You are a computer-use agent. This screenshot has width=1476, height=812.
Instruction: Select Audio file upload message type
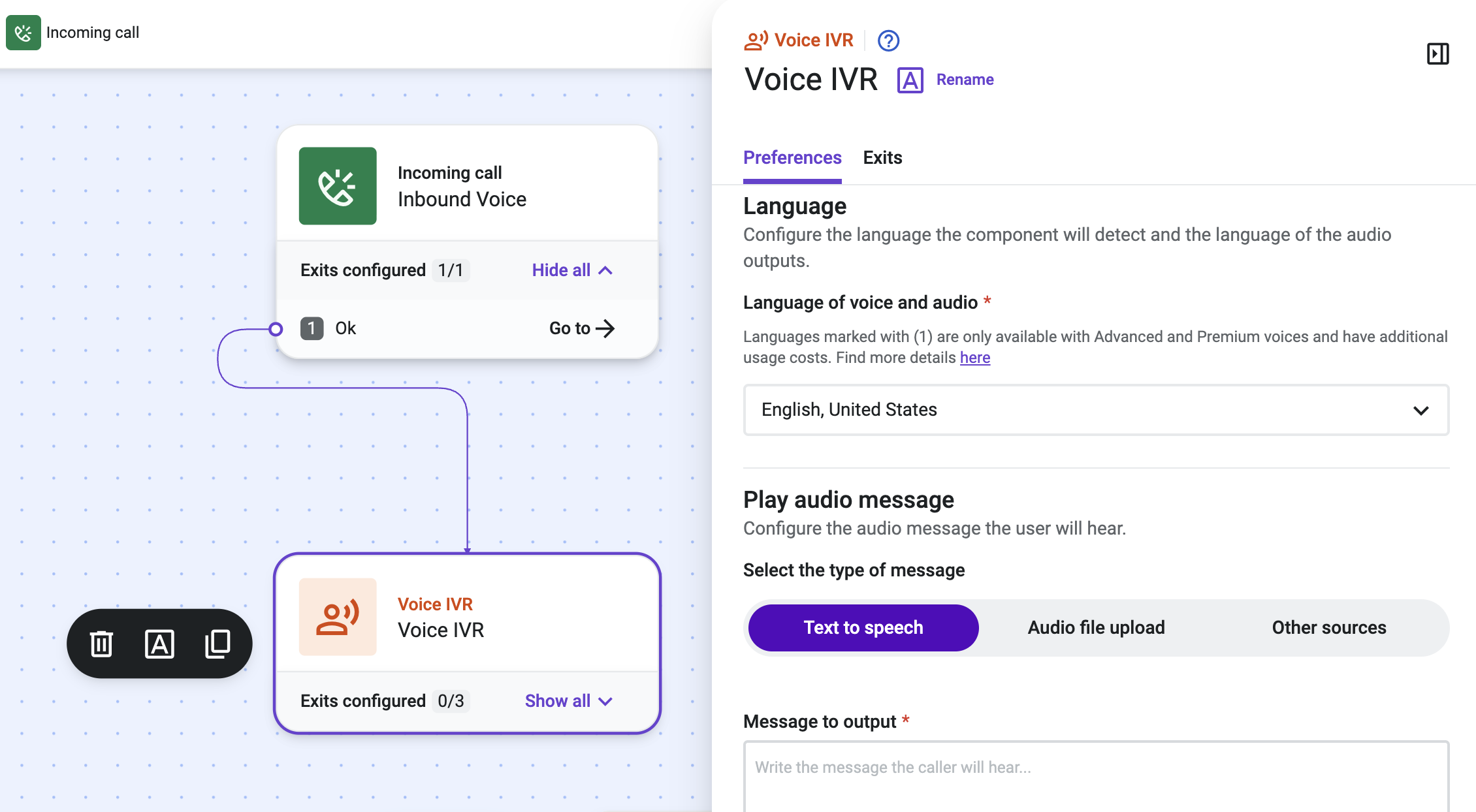pos(1096,627)
